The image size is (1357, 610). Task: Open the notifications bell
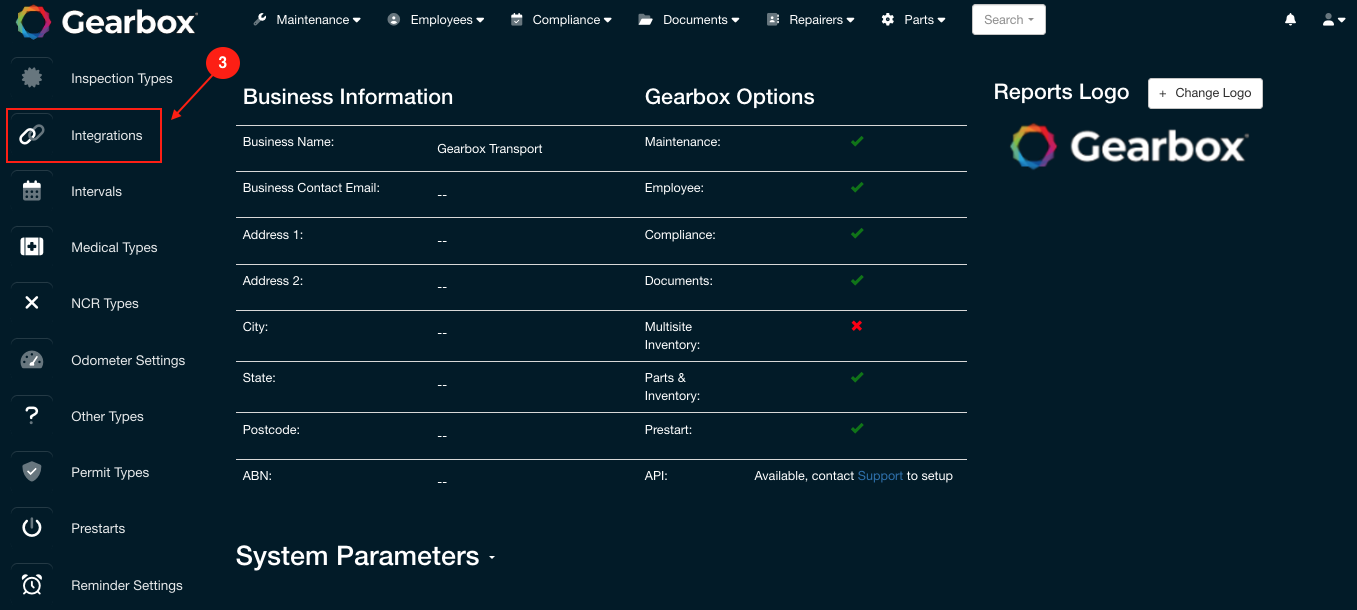(x=1290, y=18)
